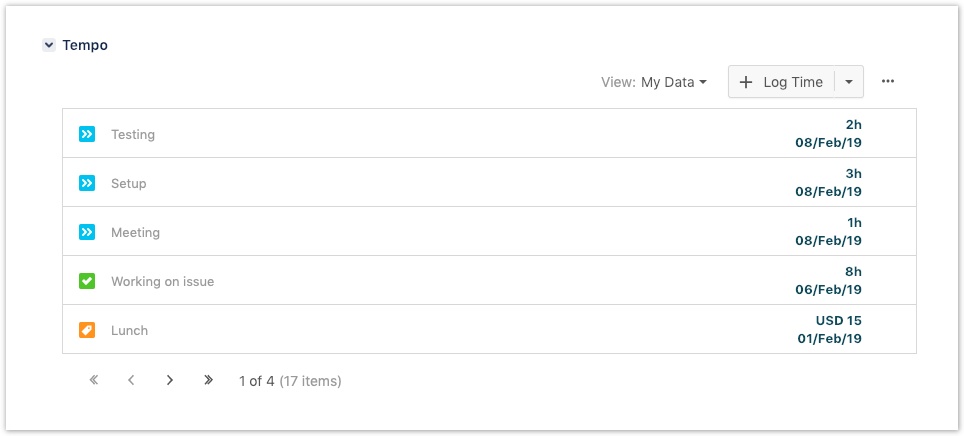Viewport: 964px width, 436px height.
Task: Click the green checkmark issue icon
Action: (87, 281)
